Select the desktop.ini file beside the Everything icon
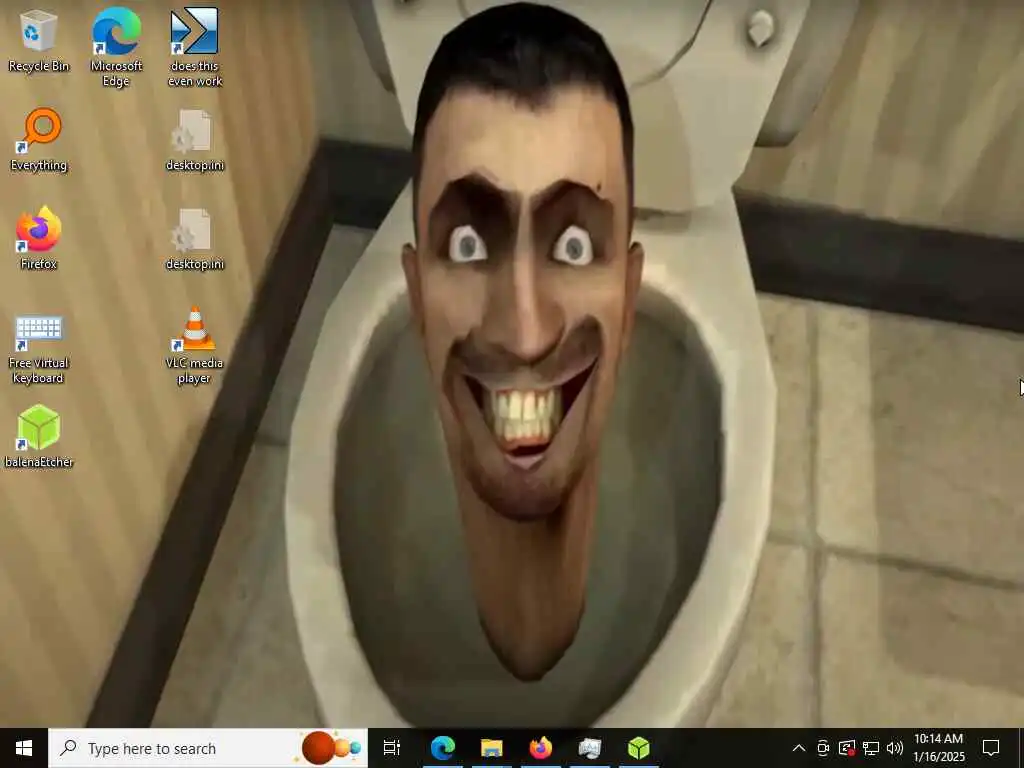Screen dimensions: 1024x768 coord(195,140)
